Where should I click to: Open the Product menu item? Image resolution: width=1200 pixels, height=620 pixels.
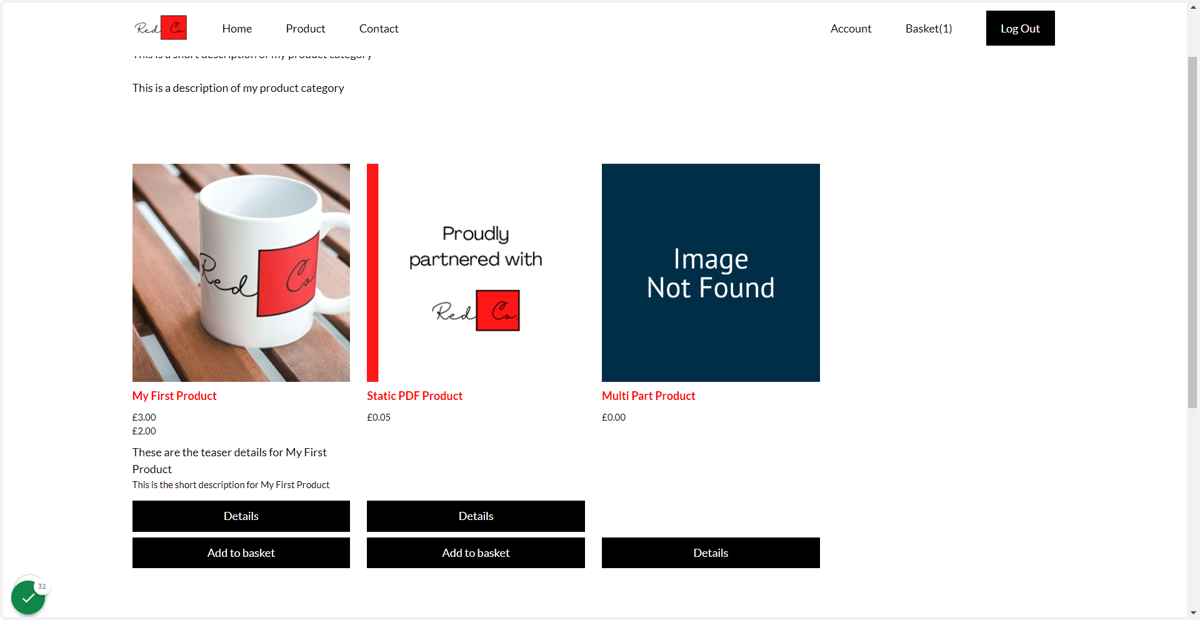click(x=305, y=28)
